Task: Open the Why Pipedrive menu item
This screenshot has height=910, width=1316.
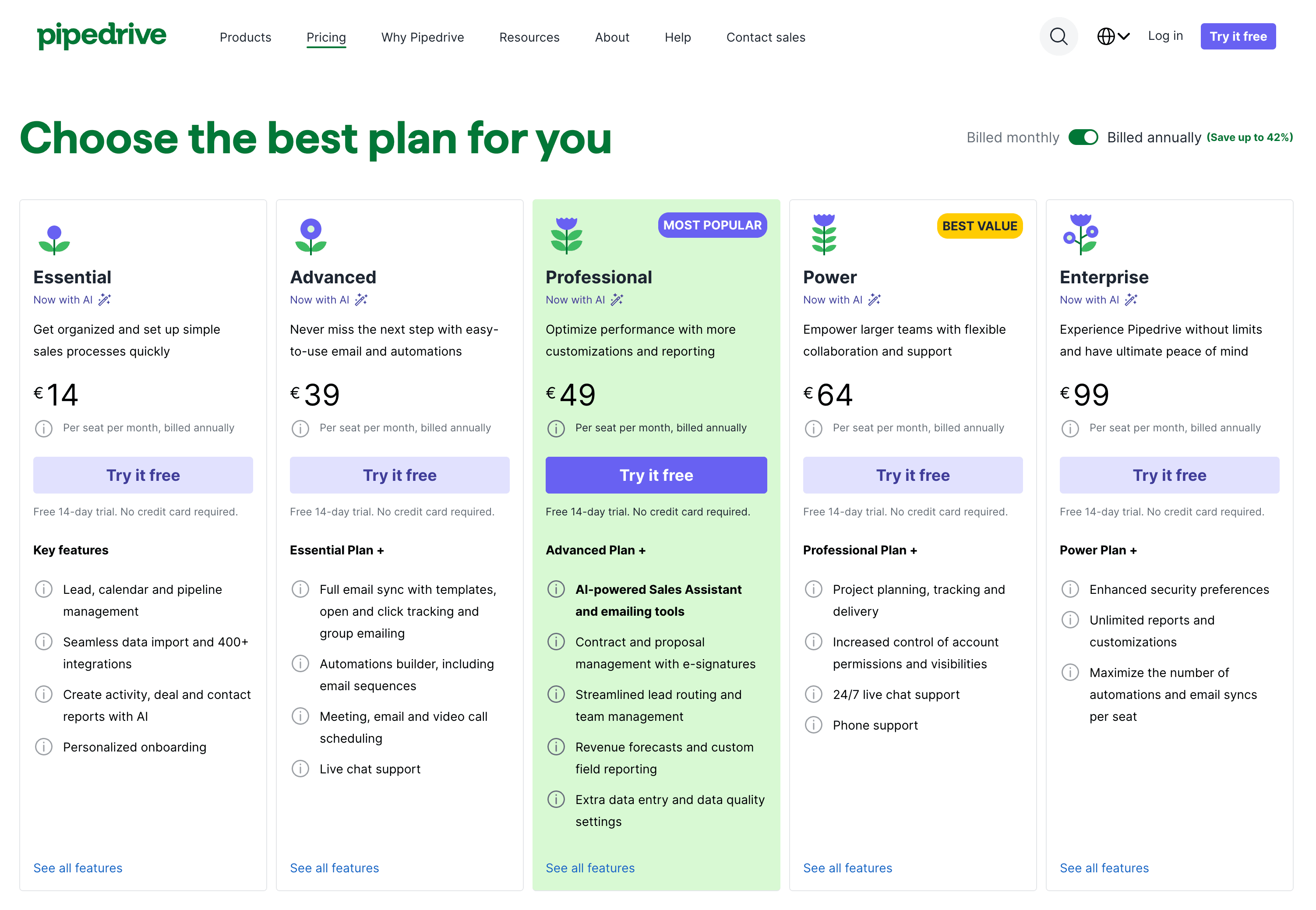Action: click(x=423, y=37)
